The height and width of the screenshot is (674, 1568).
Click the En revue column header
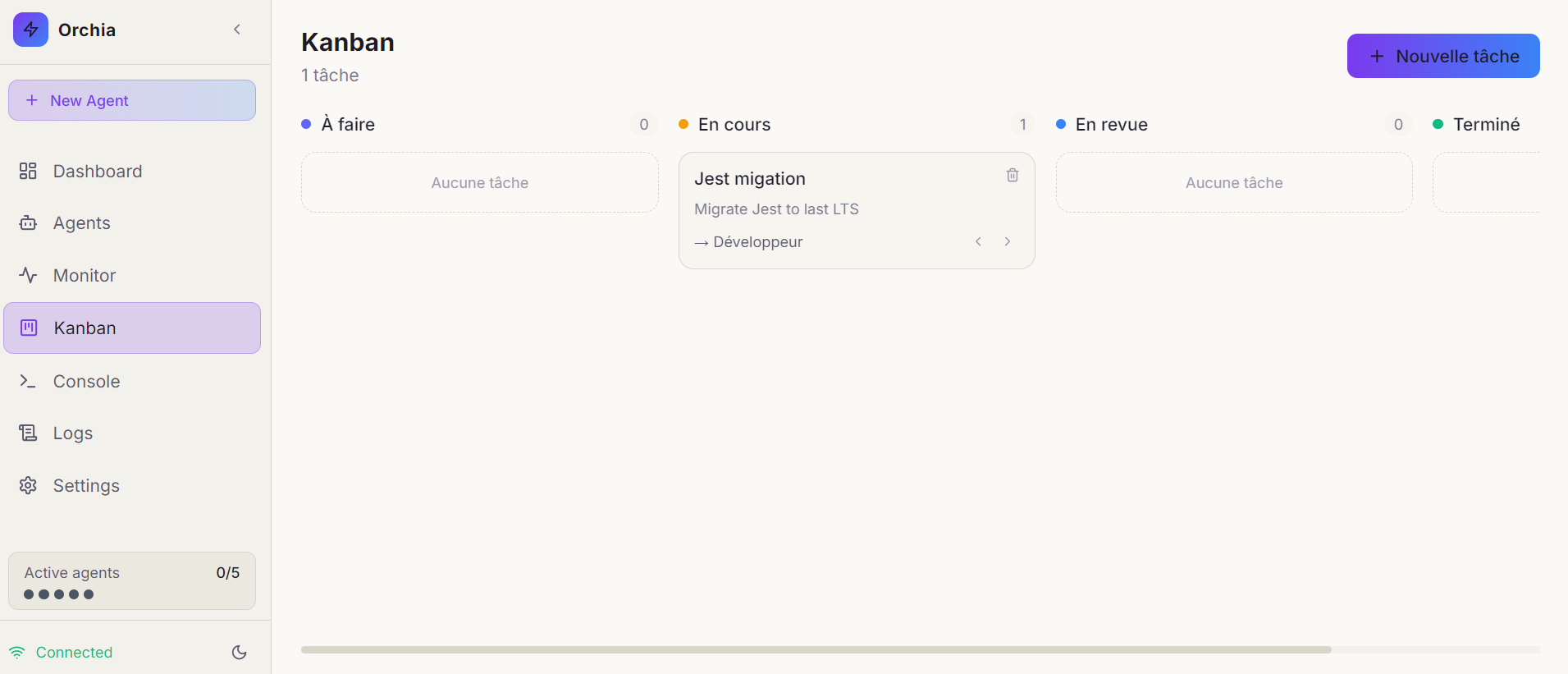[x=1112, y=125]
